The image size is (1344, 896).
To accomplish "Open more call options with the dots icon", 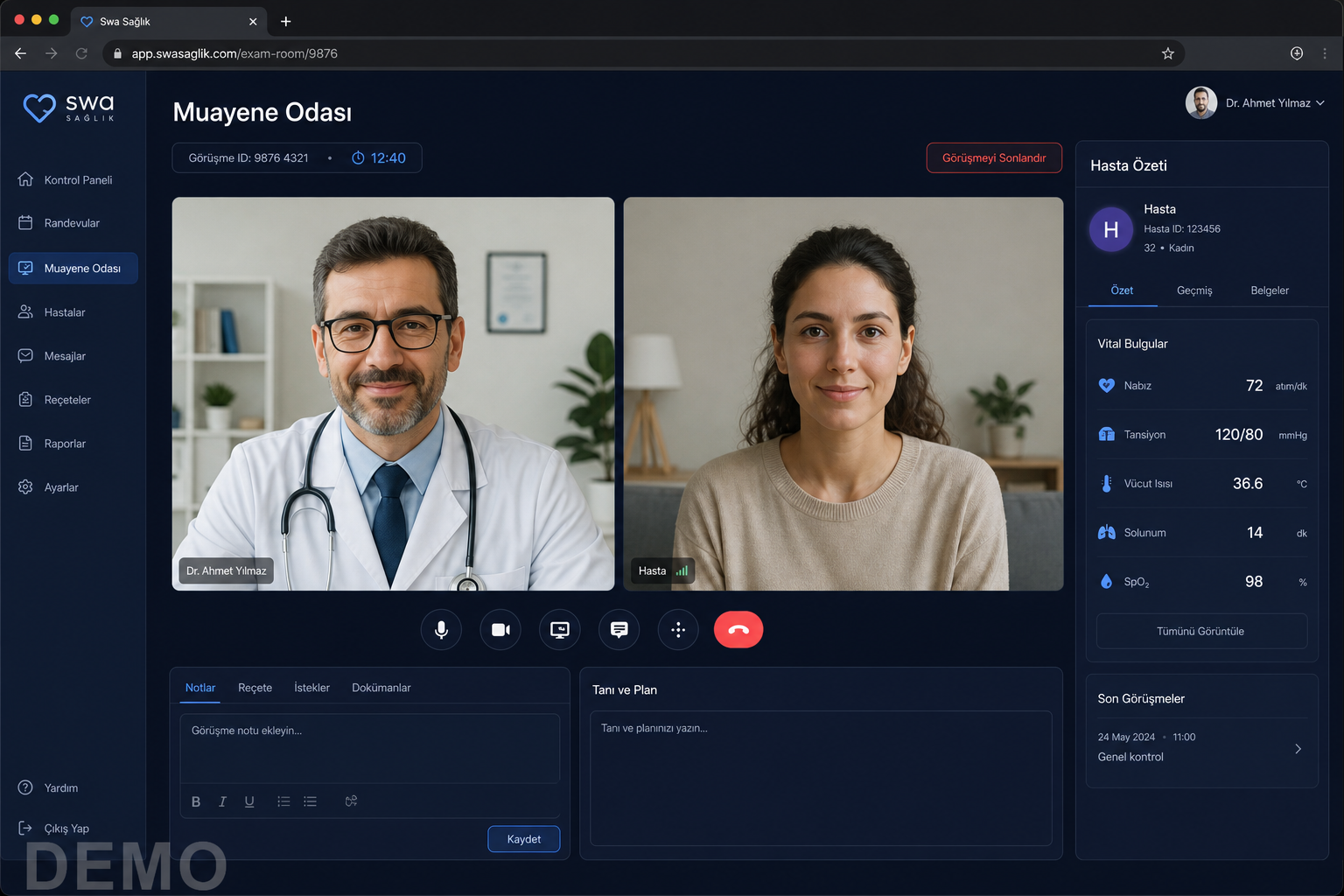I will [678, 630].
